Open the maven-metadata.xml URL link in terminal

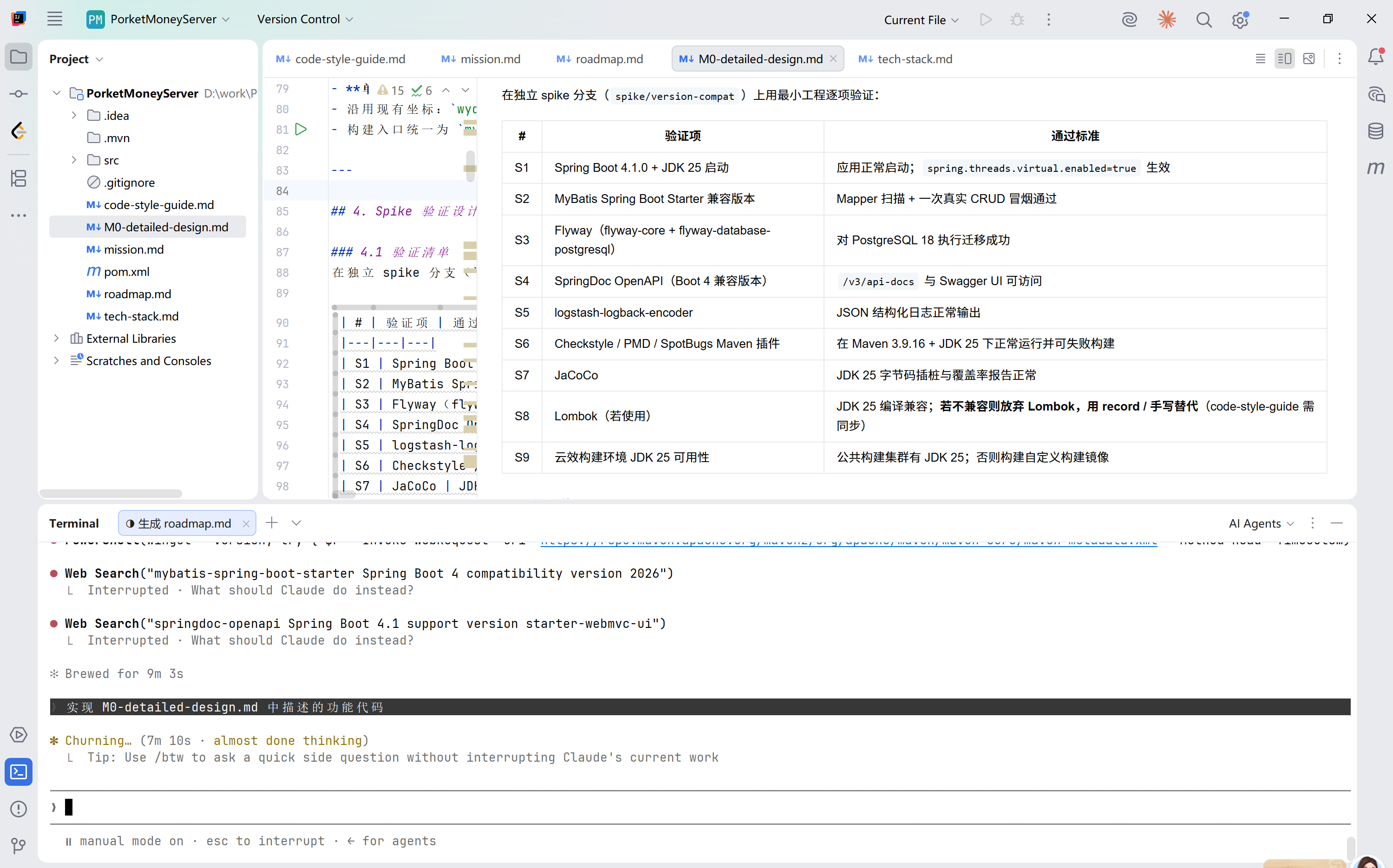(x=849, y=542)
